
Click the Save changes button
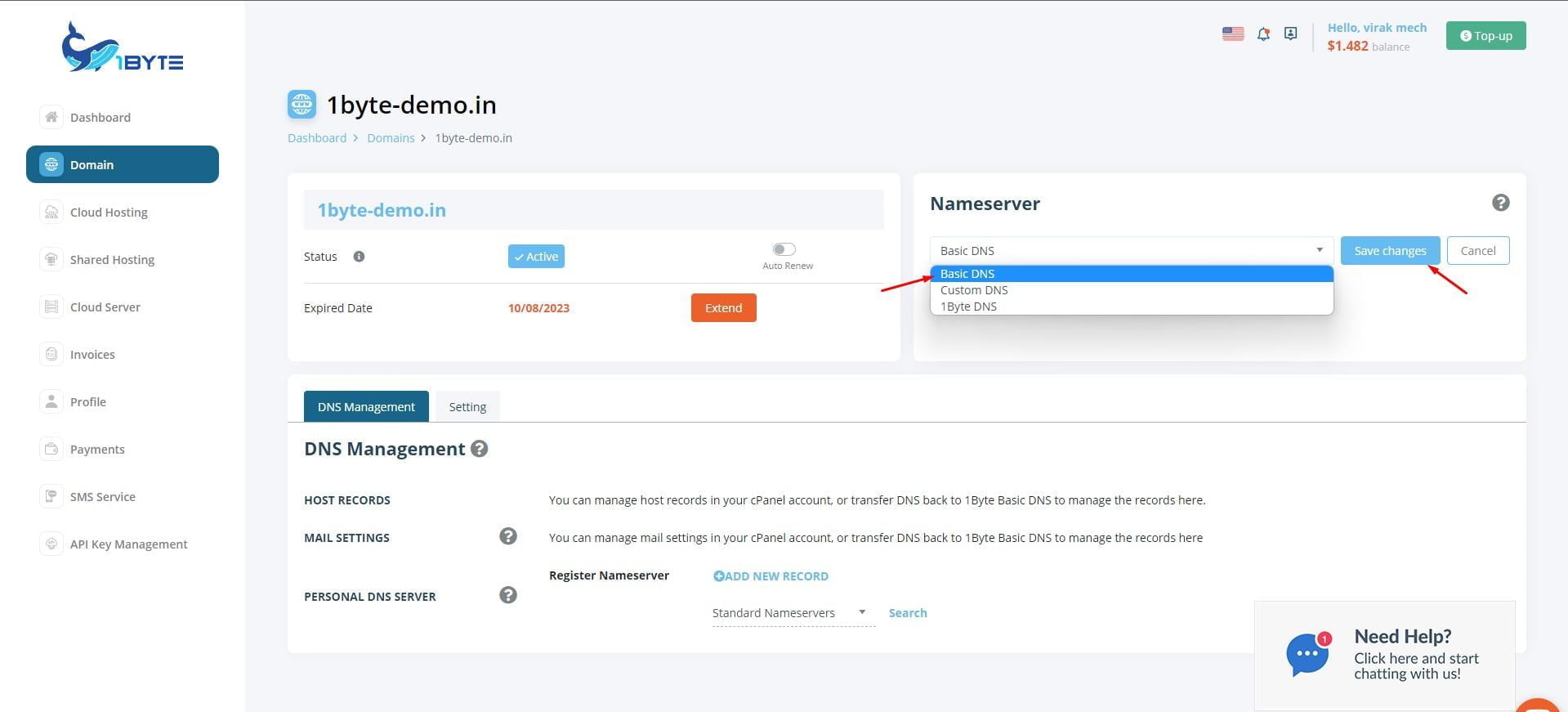click(1390, 250)
